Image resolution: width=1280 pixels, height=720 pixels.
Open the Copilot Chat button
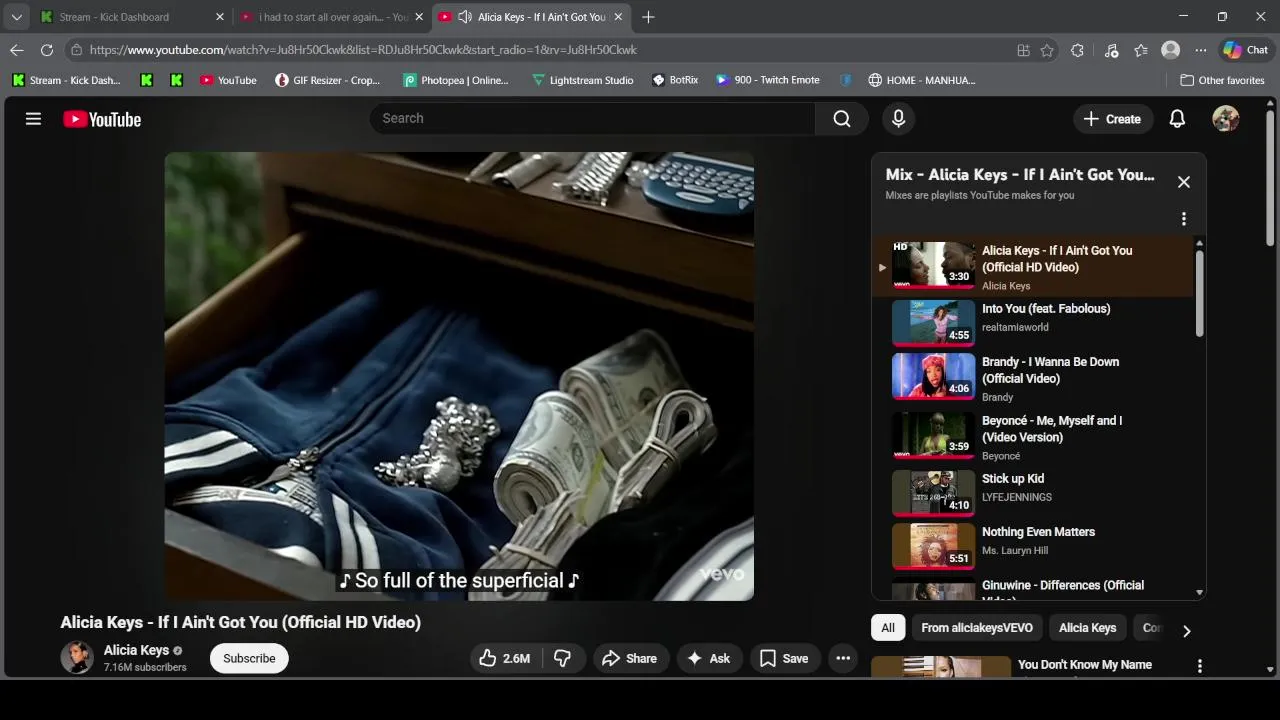pyautogui.click(x=1245, y=50)
